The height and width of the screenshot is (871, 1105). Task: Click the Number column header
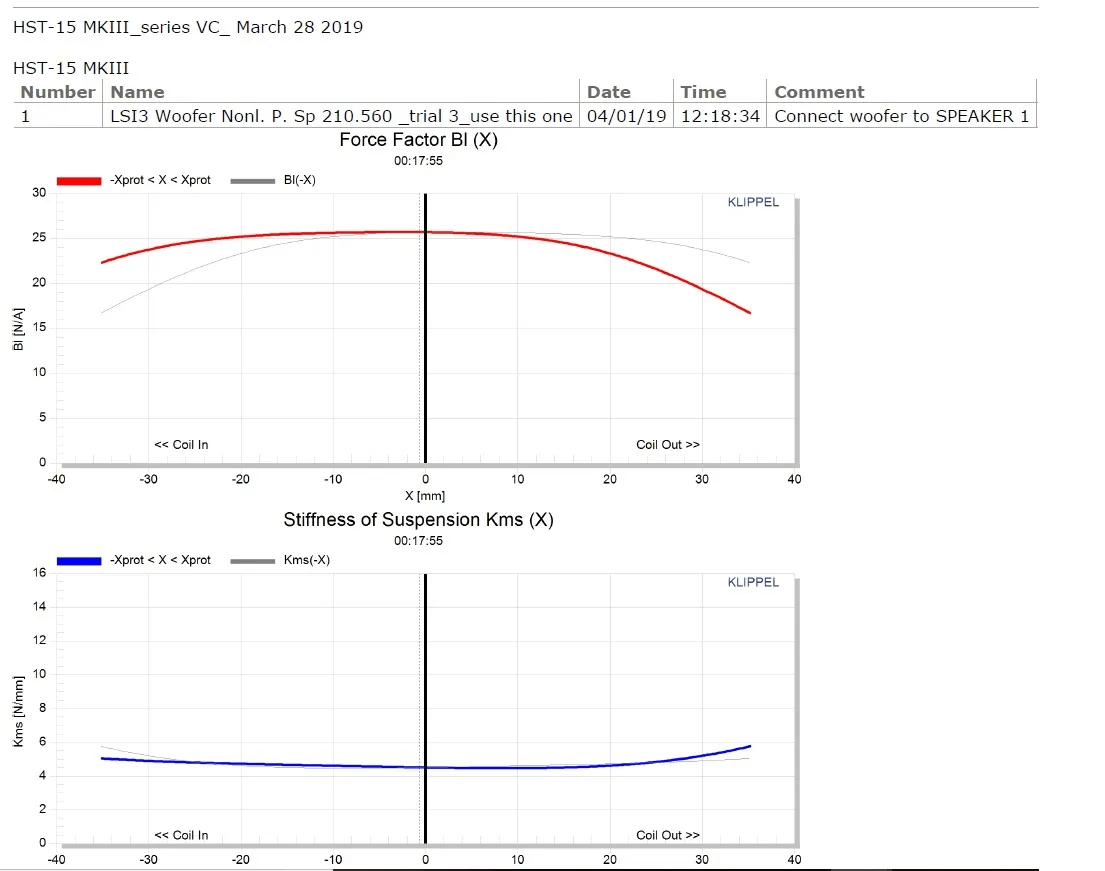pyautogui.click(x=58, y=92)
